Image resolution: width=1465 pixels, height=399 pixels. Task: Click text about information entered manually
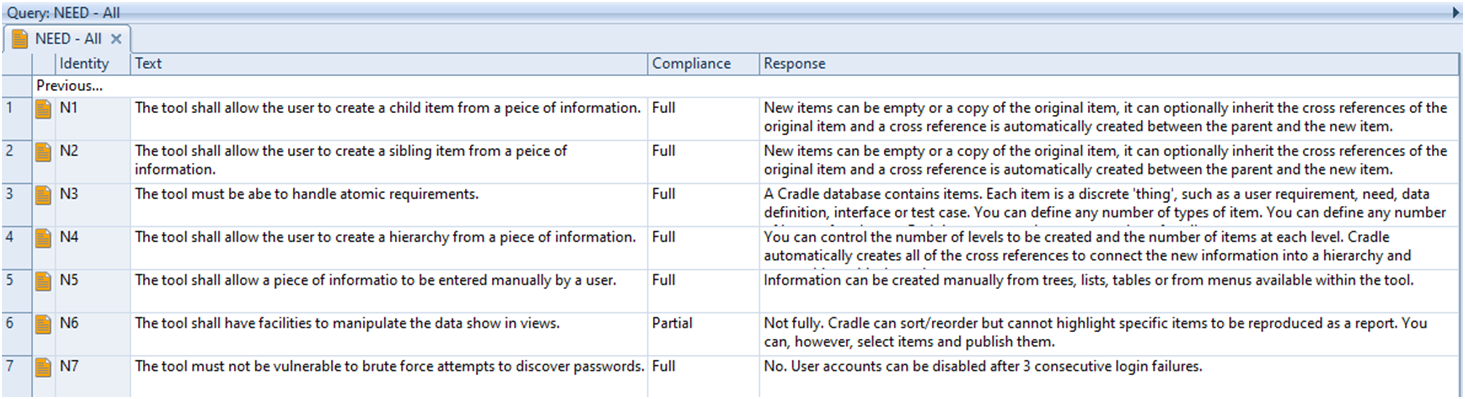click(376, 280)
